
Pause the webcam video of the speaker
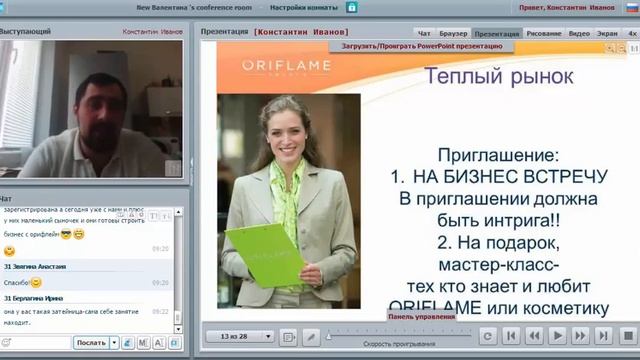click(x=173, y=168)
